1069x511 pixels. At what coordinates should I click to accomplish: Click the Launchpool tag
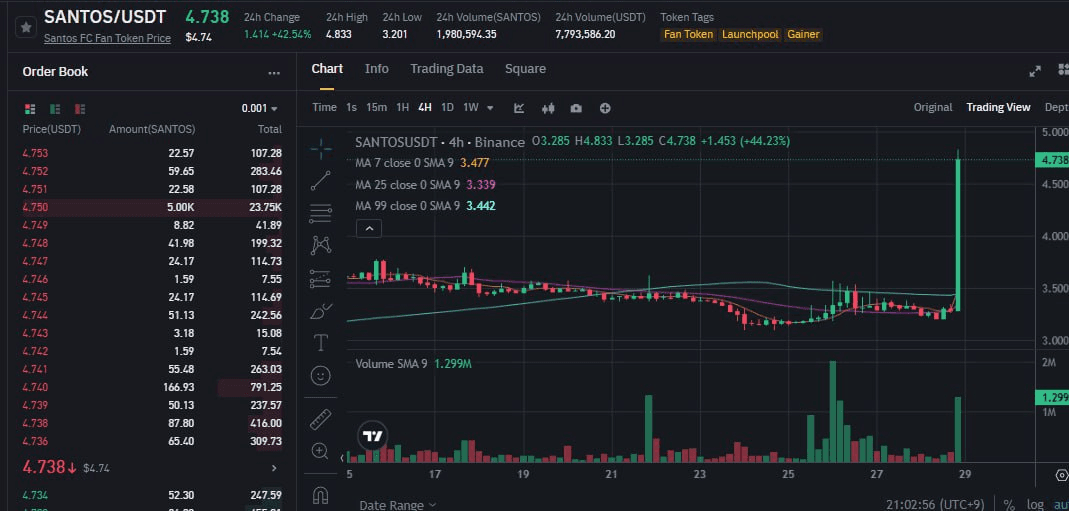750,34
